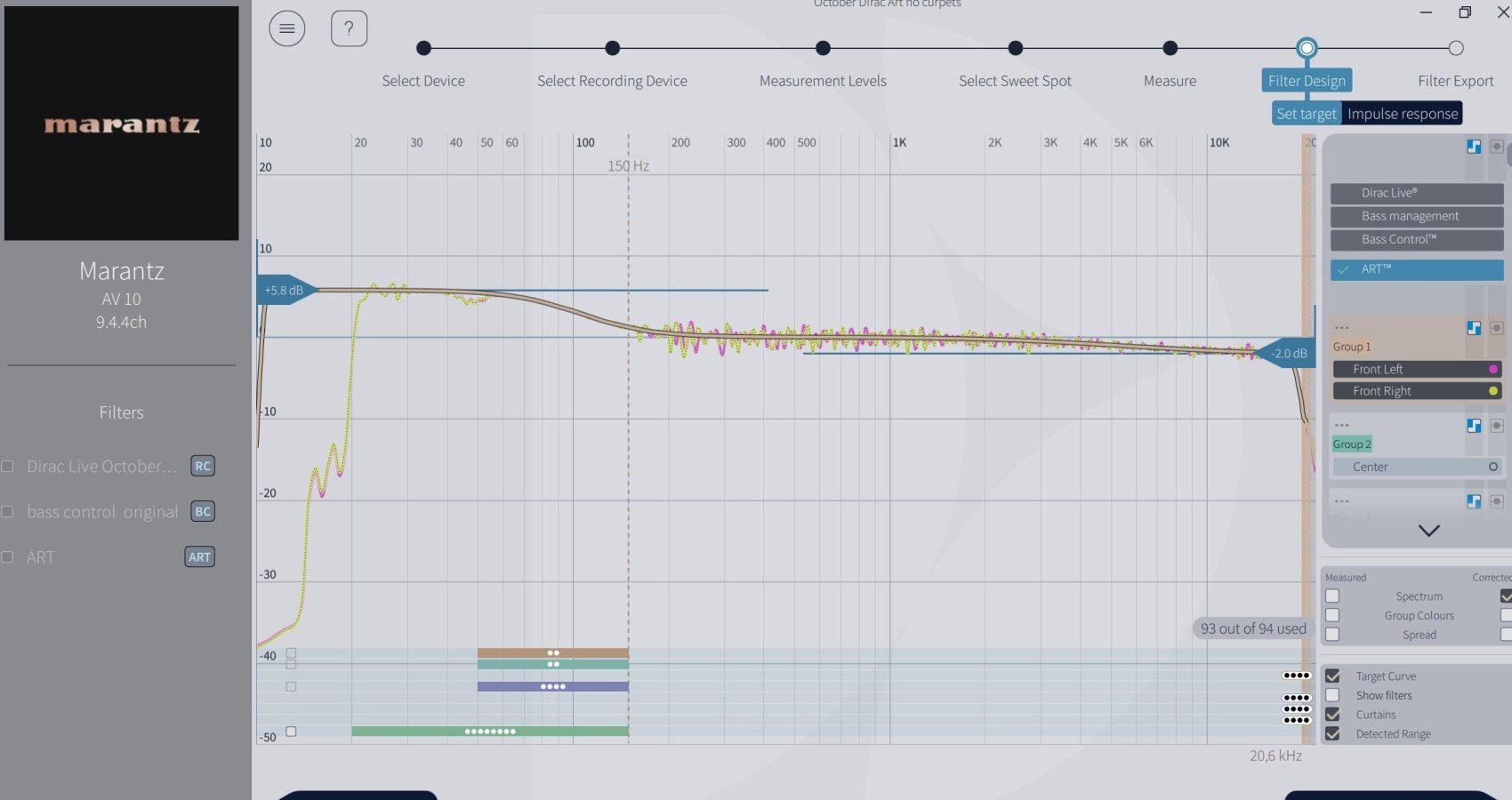The image size is (1512, 800).
Task: Select the Center channel in Group 2
Action: [1414, 467]
